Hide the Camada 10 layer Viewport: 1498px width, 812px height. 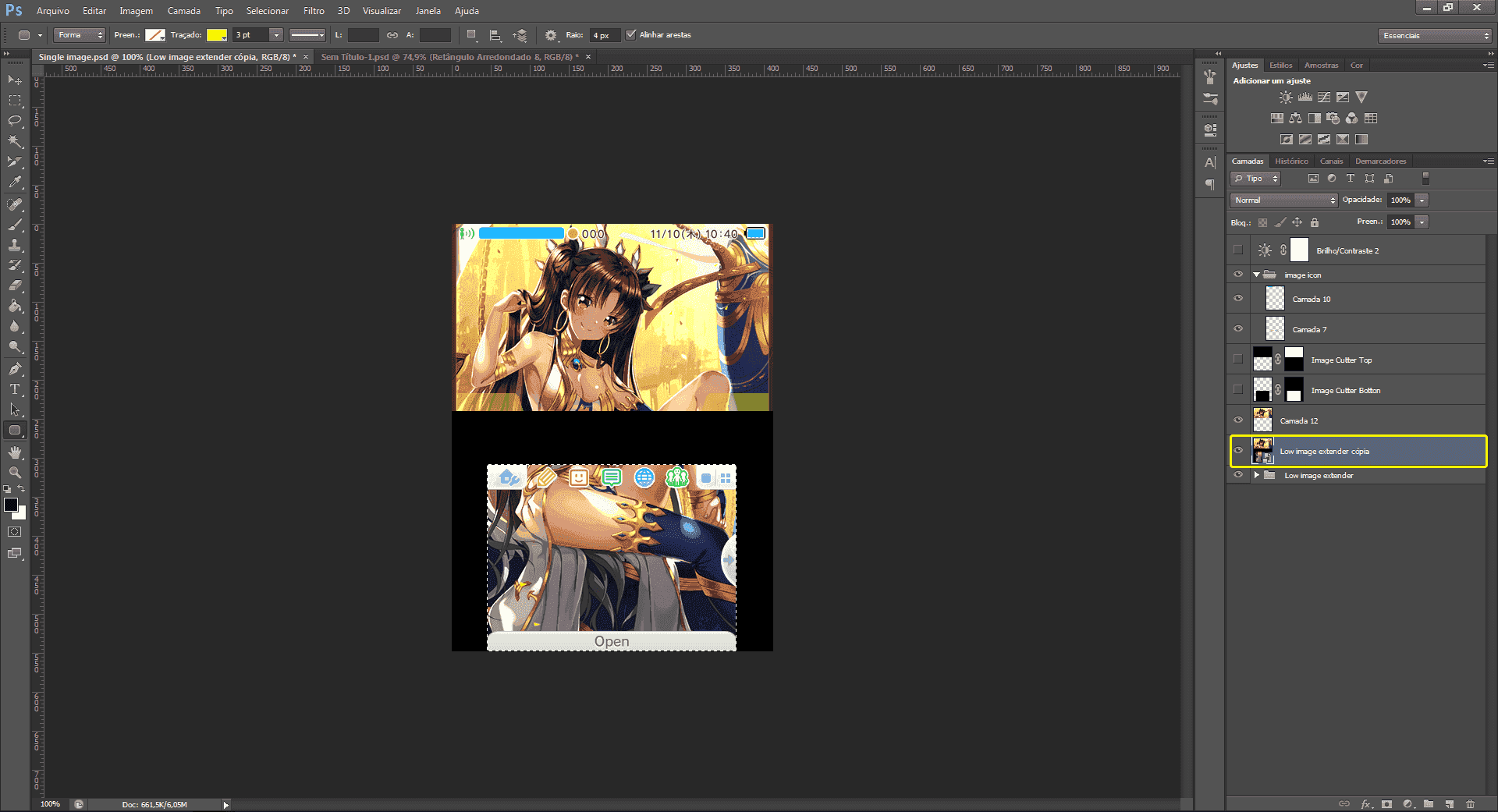tap(1238, 299)
